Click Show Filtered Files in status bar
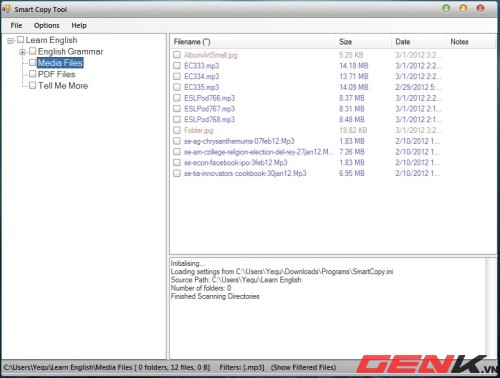Screen dimensions: 500x378 [x=303, y=367]
